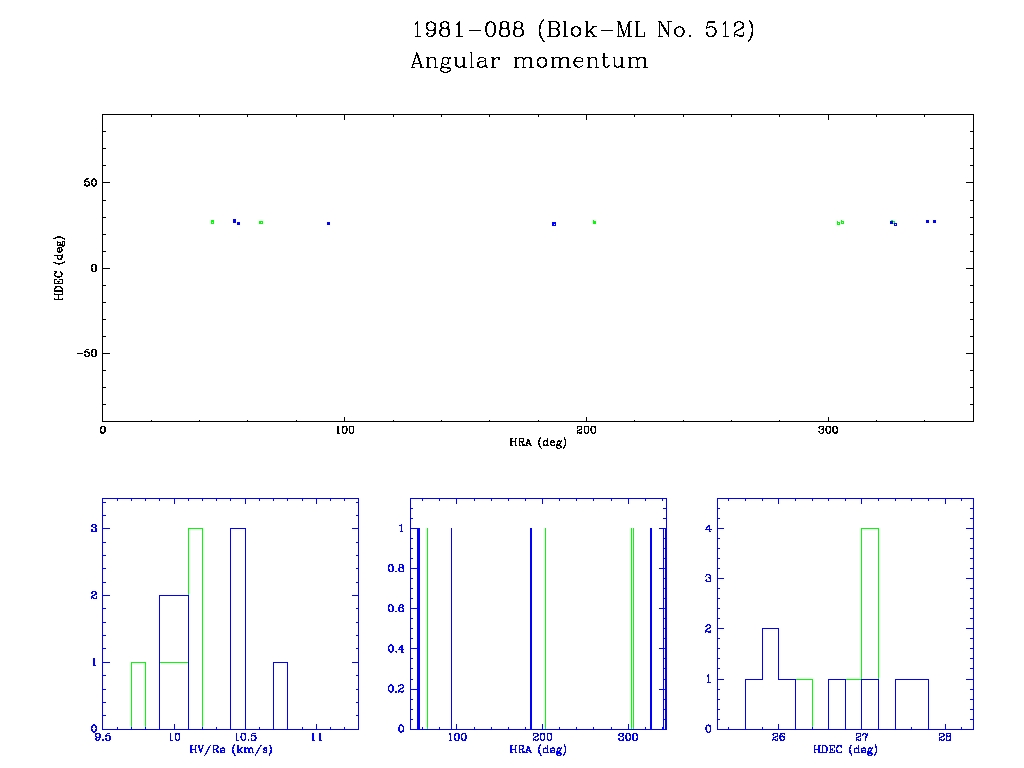Viewport: 1024px width, 768px height.
Task: Select the '10.5' tick on HV/Re histogram
Action: click(246, 737)
